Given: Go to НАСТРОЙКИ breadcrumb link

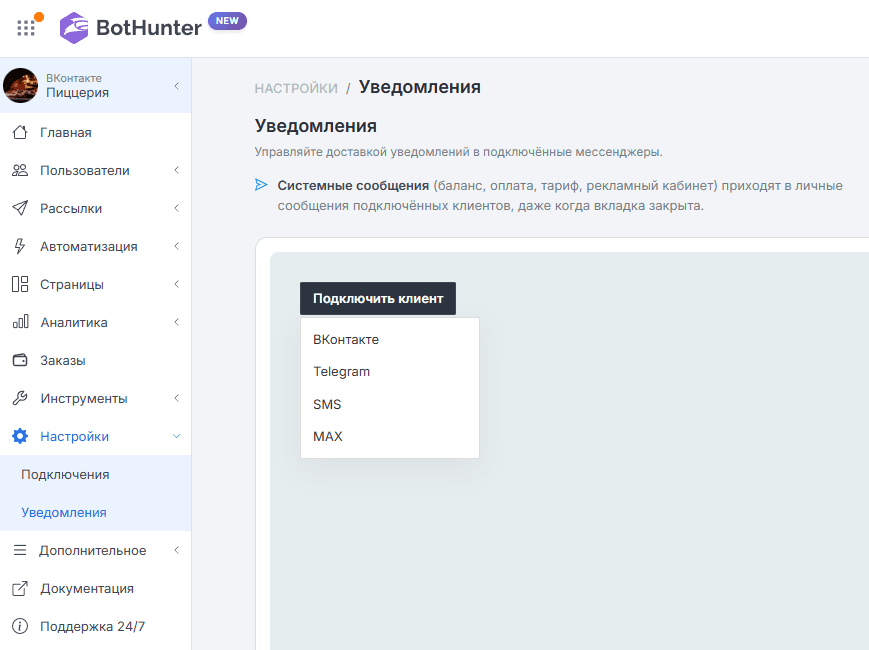Looking at the screenshot, I should pyautogui.click(x=296, y=88).
